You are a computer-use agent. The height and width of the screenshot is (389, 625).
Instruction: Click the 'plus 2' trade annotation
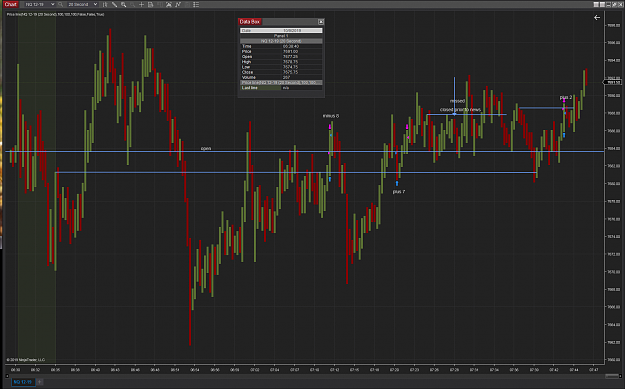[x=566, y=97]
